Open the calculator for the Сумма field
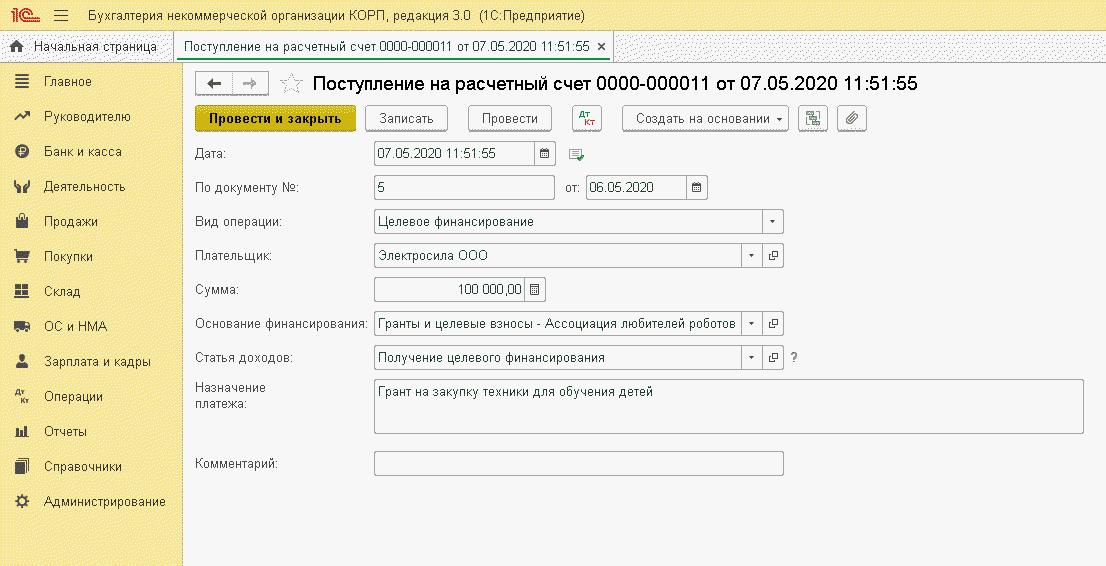This screenshot has width=1106, height=566. click(x=535, y=289)
